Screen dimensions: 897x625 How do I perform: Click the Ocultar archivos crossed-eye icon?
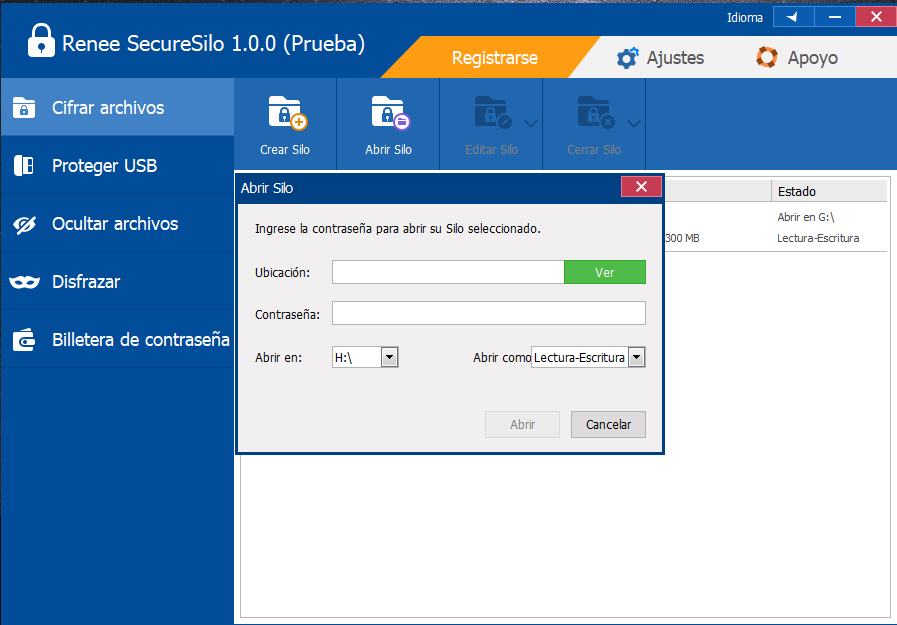[x=25, y=225]
